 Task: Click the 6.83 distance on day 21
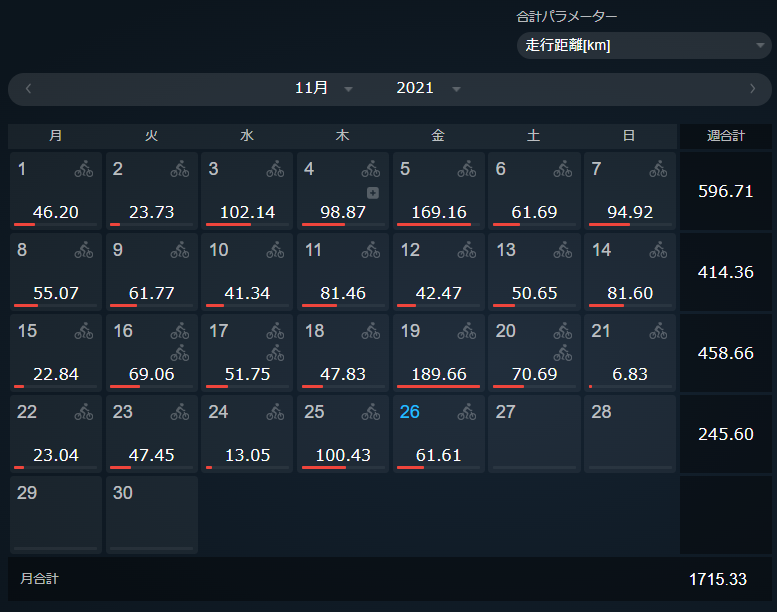[x=630, y=375]
